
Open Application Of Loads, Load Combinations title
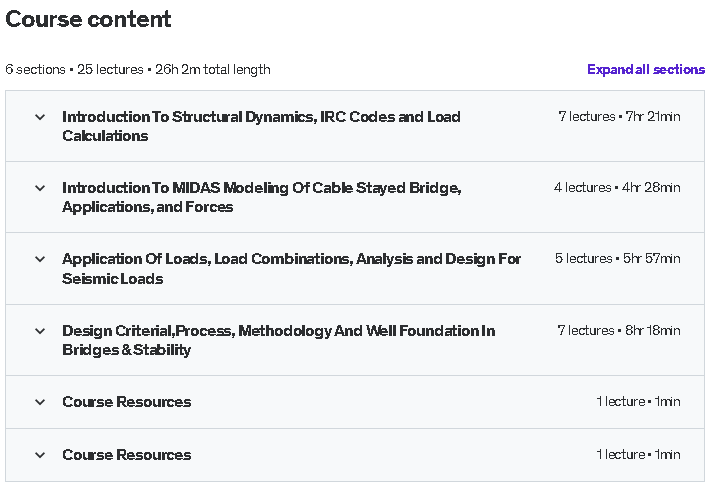[291, 268]
